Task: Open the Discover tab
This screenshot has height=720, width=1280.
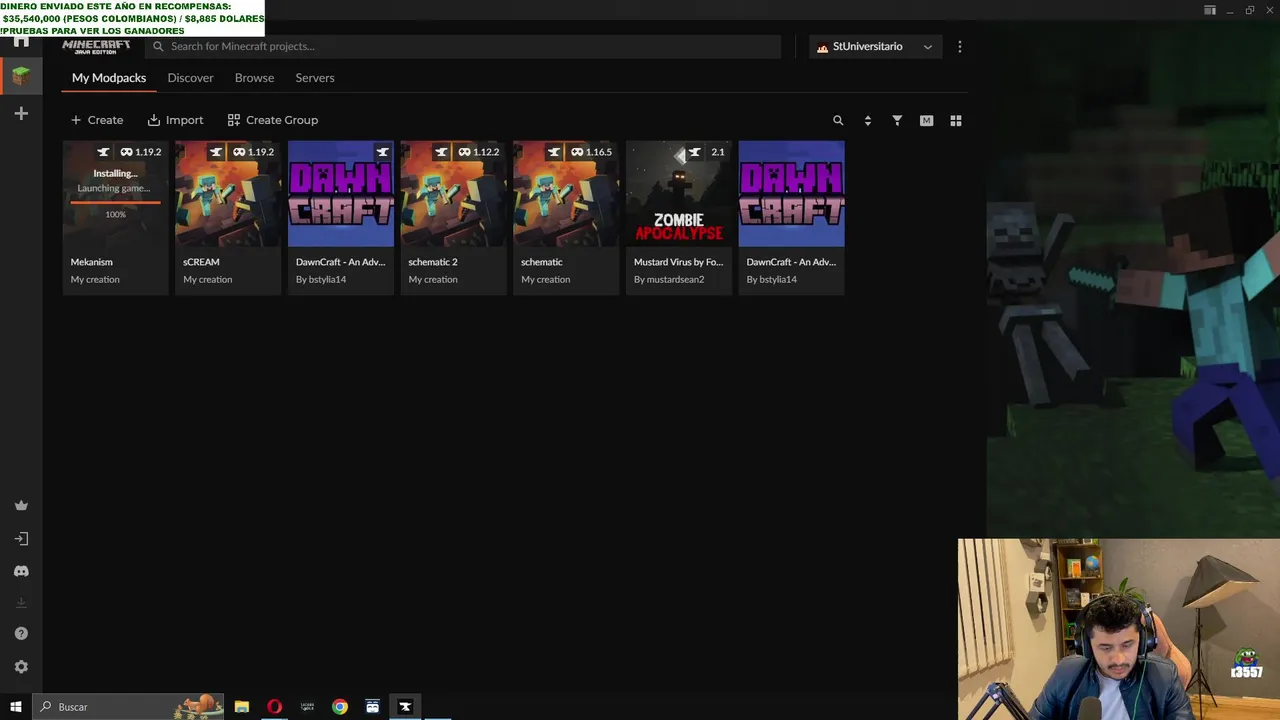Action: tap(190, 78)
